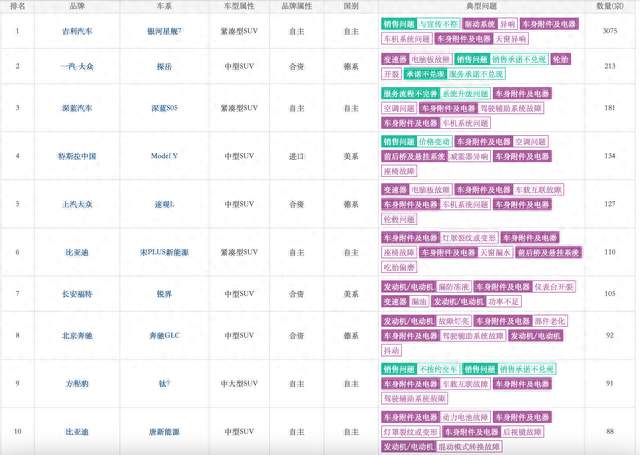640x455 pixels.
Task: Click the 数量(宗) column header
Action: click(x=610, y=6)
